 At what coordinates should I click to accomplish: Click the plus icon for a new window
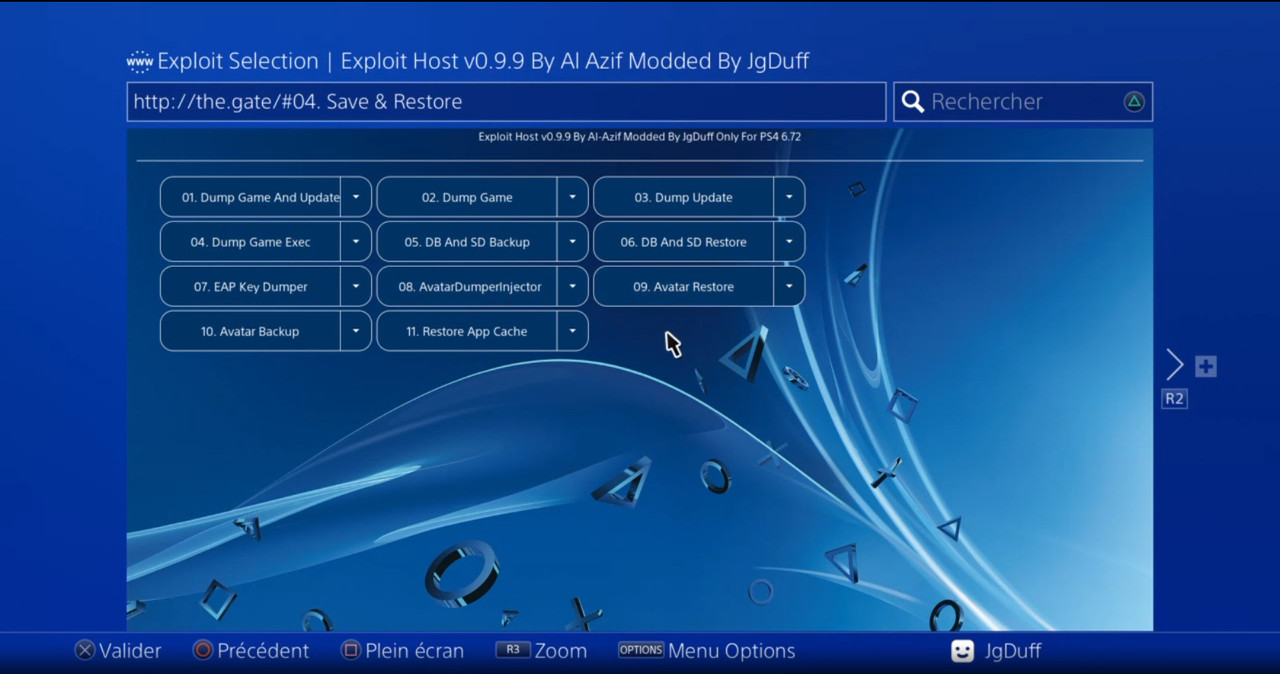tap(1206, 367)
